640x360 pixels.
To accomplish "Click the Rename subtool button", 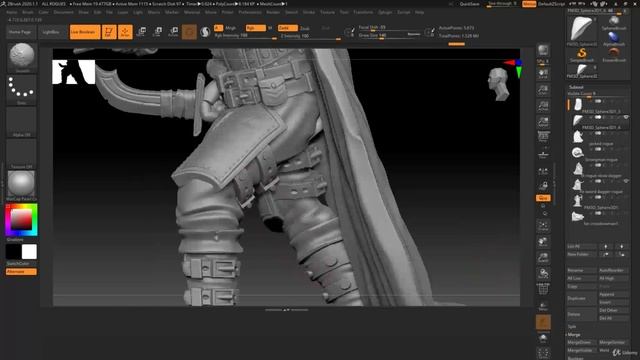I will tap(581, 270).
